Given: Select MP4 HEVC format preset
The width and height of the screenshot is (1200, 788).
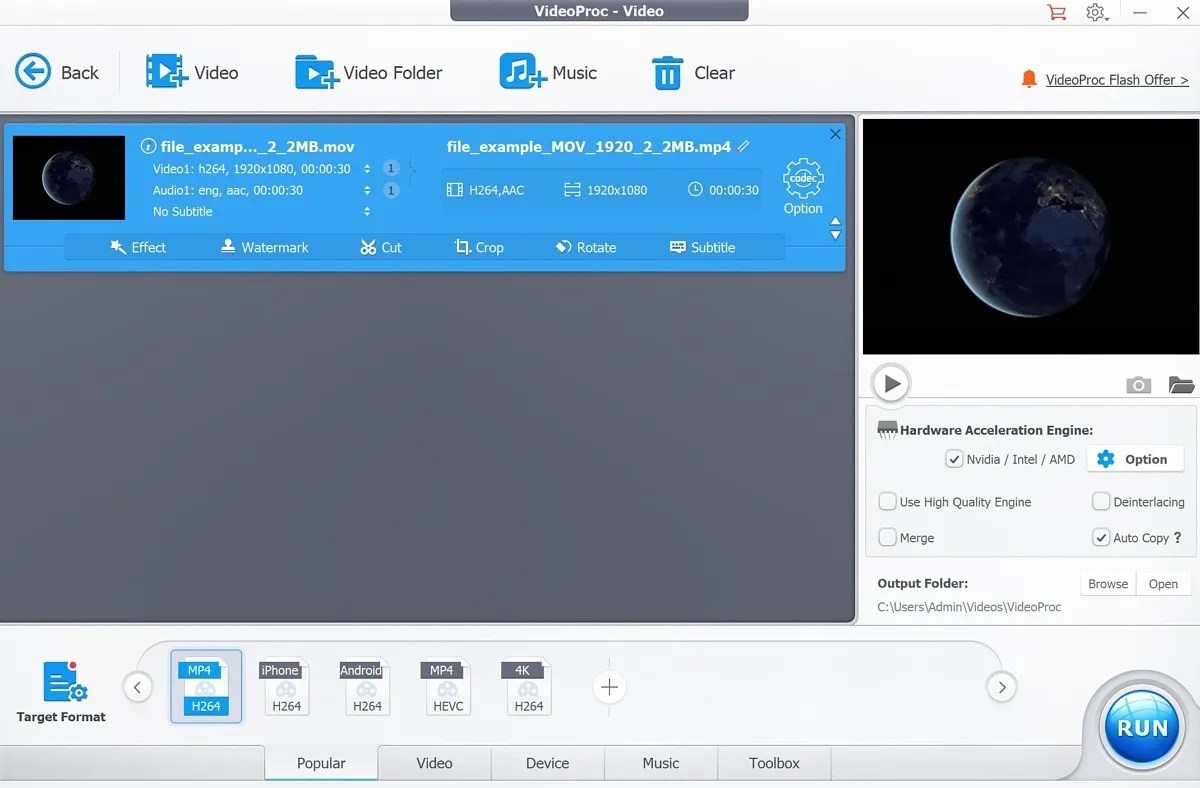Looking at the screenshot, I should point(448,687).
